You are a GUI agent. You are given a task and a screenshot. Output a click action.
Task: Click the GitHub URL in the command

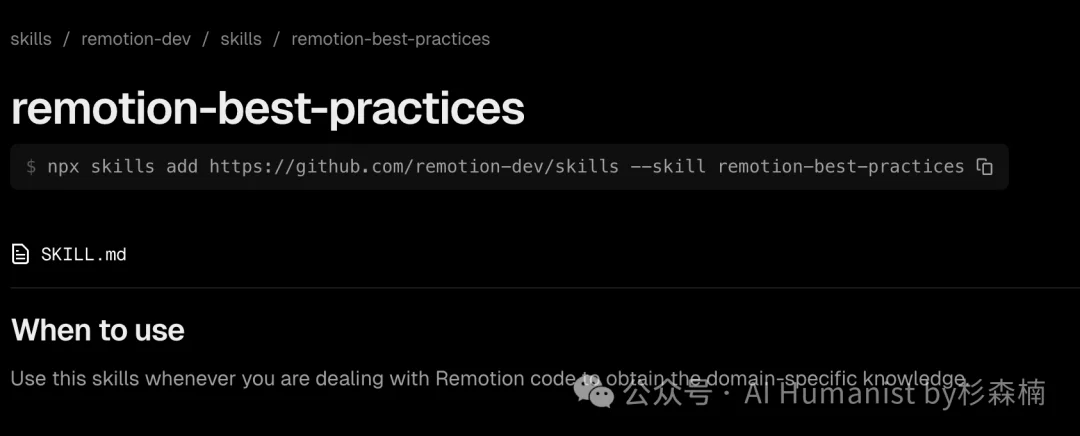click(413, 167)
